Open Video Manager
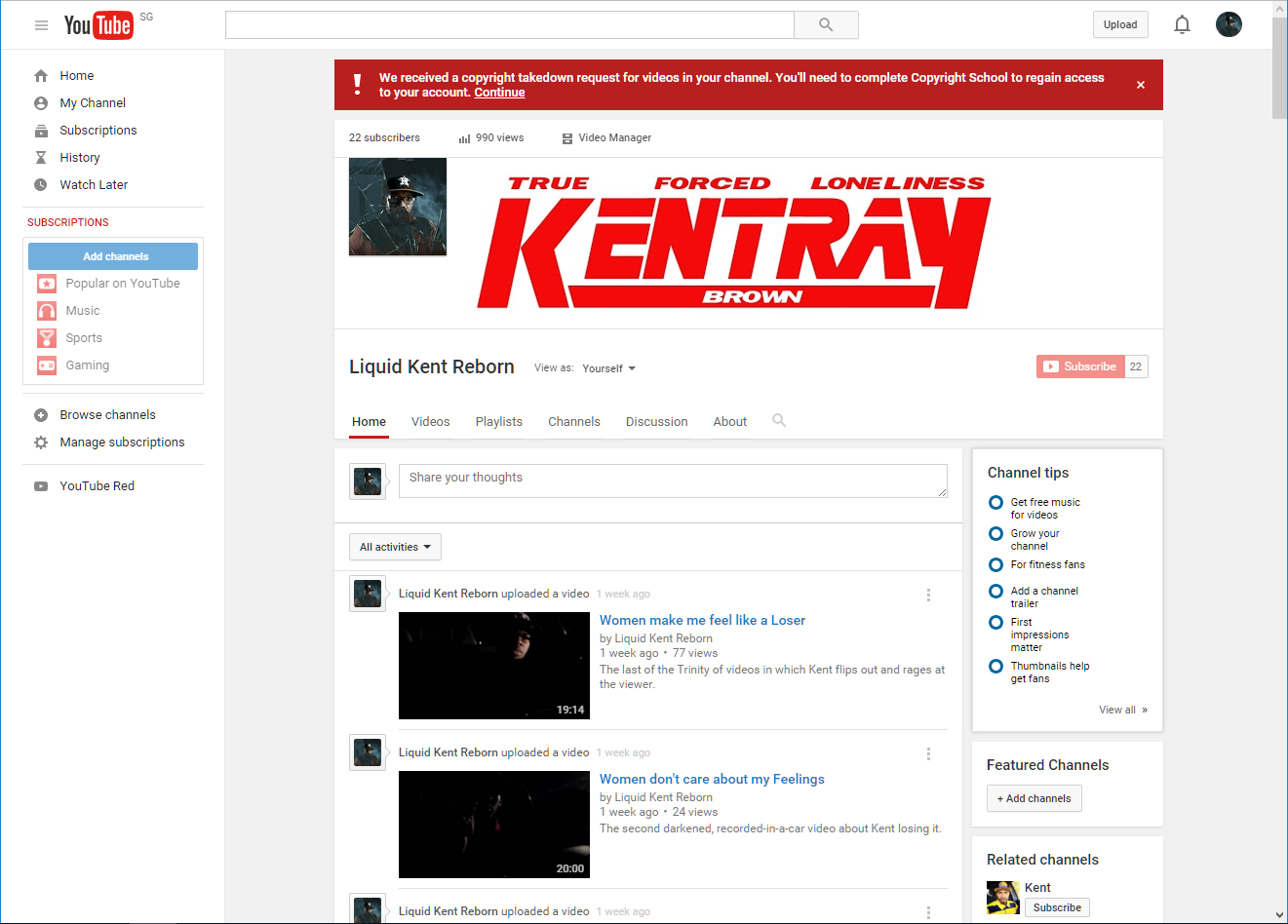Screen dimensions: 1288x924 tap(606, 138)
